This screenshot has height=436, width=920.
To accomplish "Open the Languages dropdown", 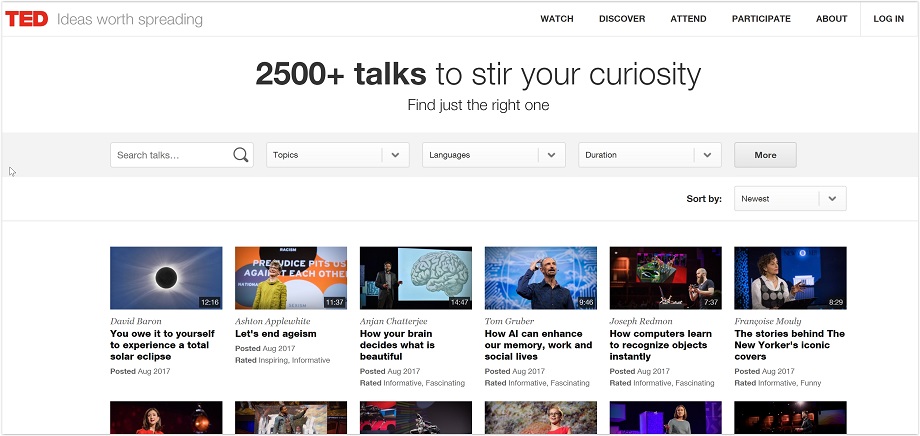I will [x=494, y=155].
